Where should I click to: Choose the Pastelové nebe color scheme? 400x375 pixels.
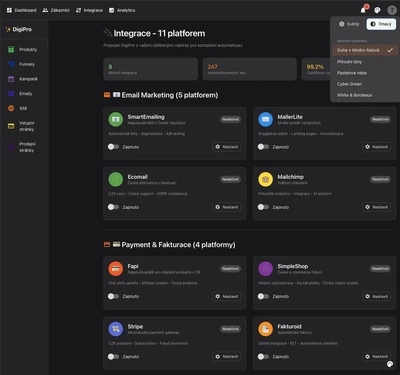click(x=365, y=73)
